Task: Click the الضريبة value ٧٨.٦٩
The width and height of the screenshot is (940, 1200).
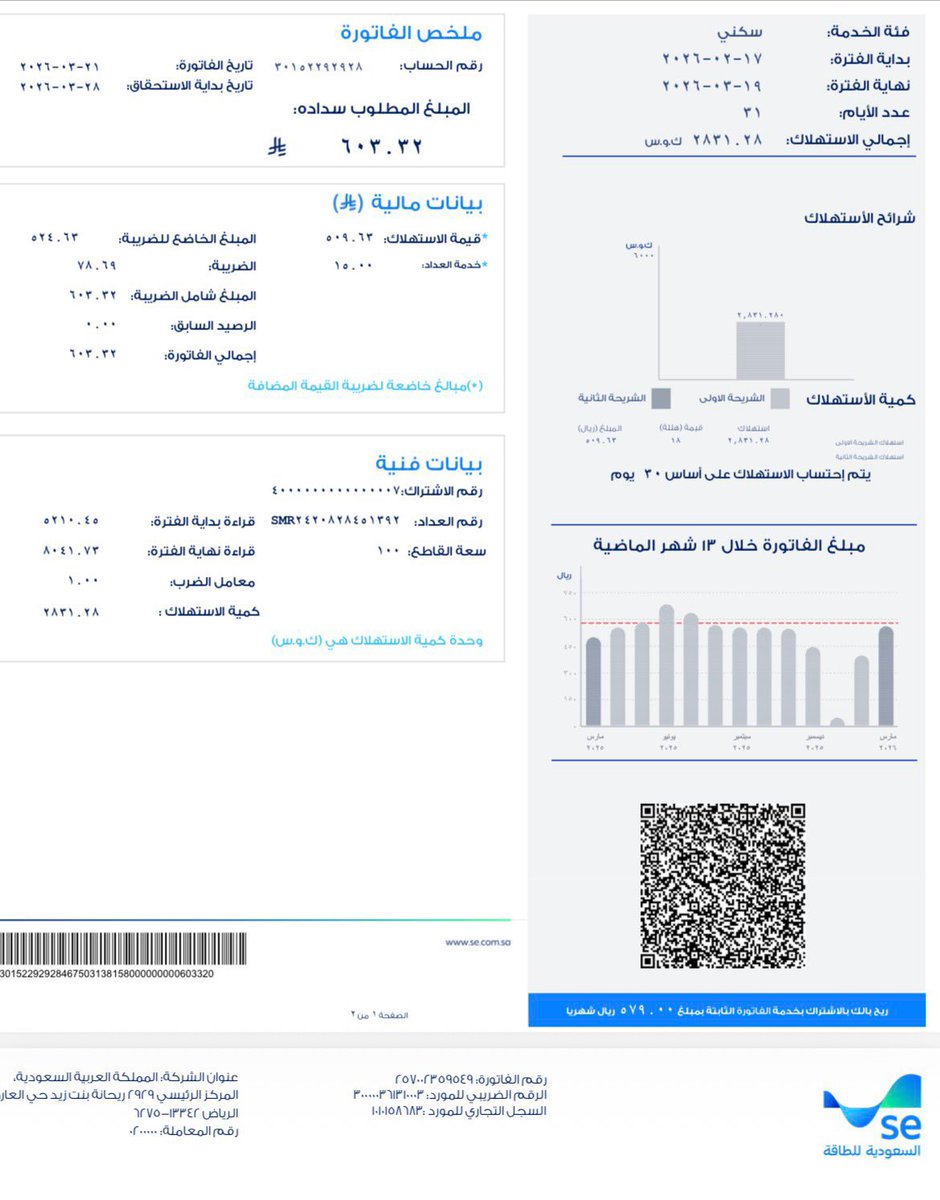Action: [x=97, y=266]
